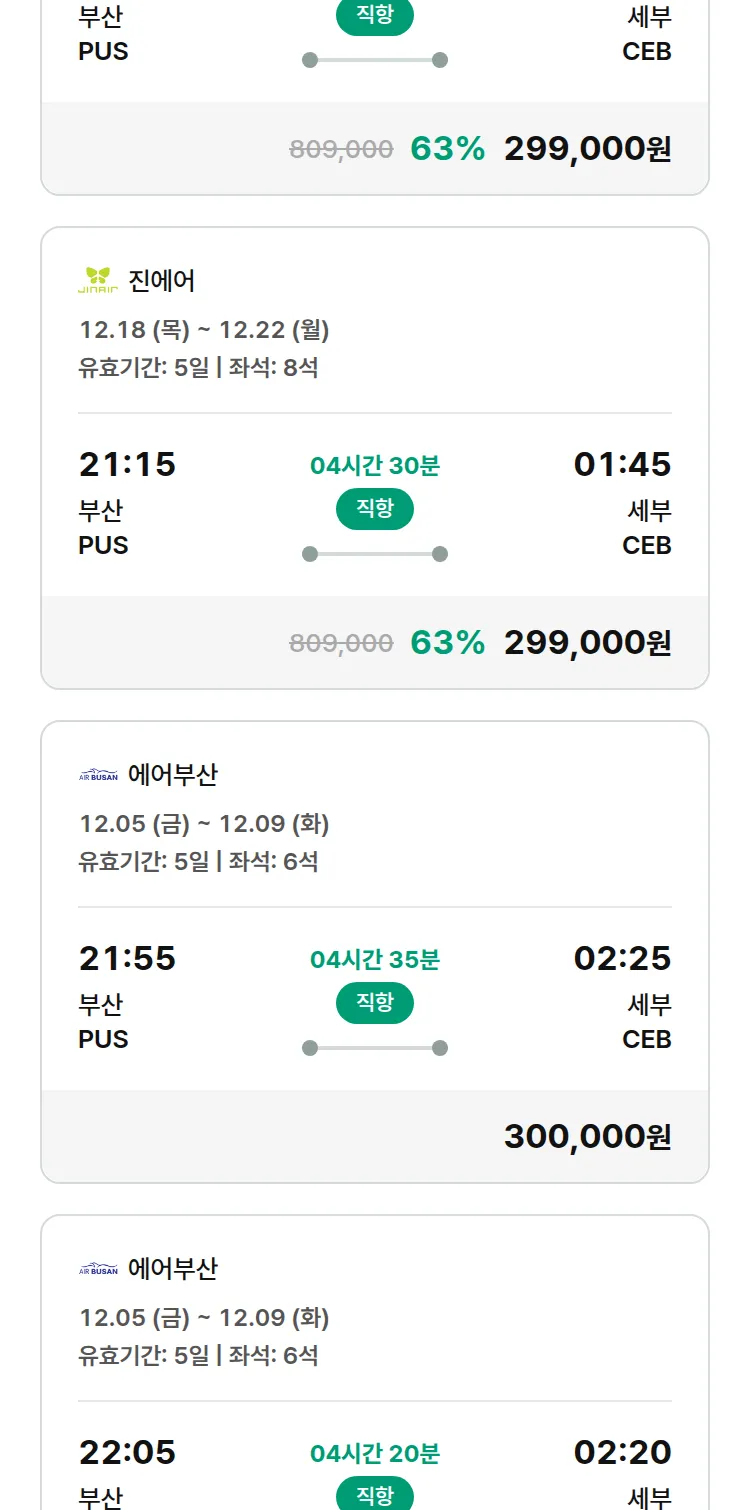
Task: Select the 12.18 (목) ~ 12.22 (월) date range
Action: [x=204, y=330]
